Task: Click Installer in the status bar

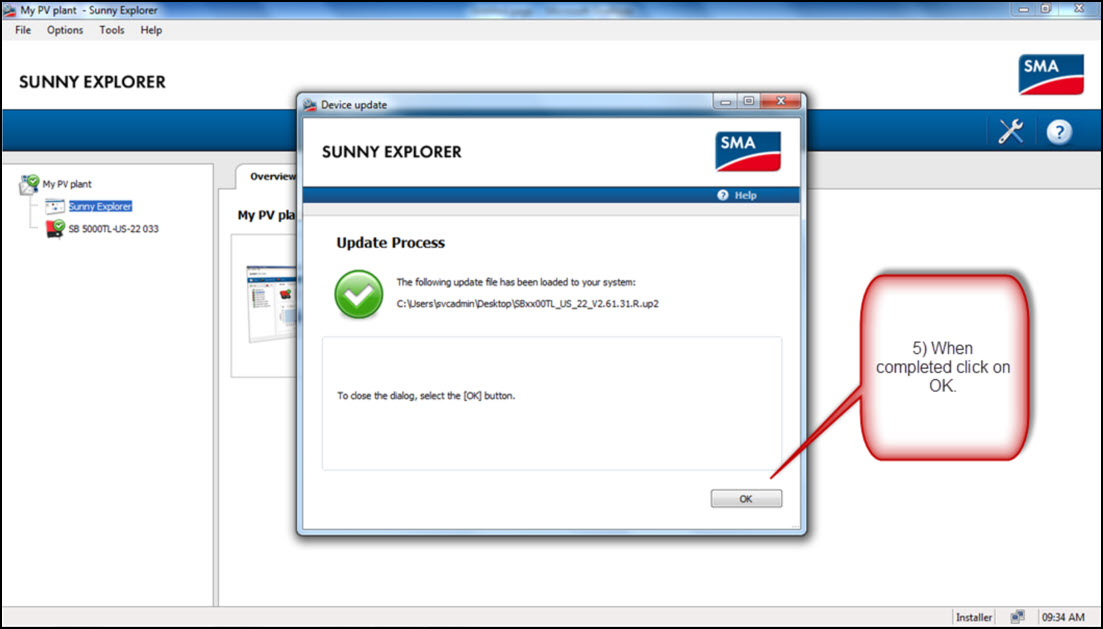Action: pyautogui.click(x=973, y=616)
